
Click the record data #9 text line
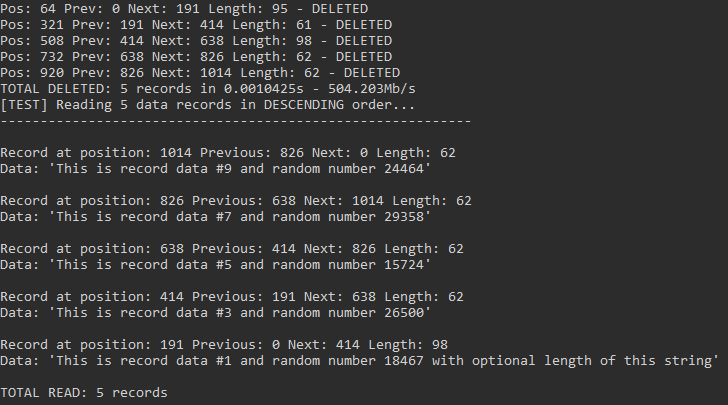(216, 169)
